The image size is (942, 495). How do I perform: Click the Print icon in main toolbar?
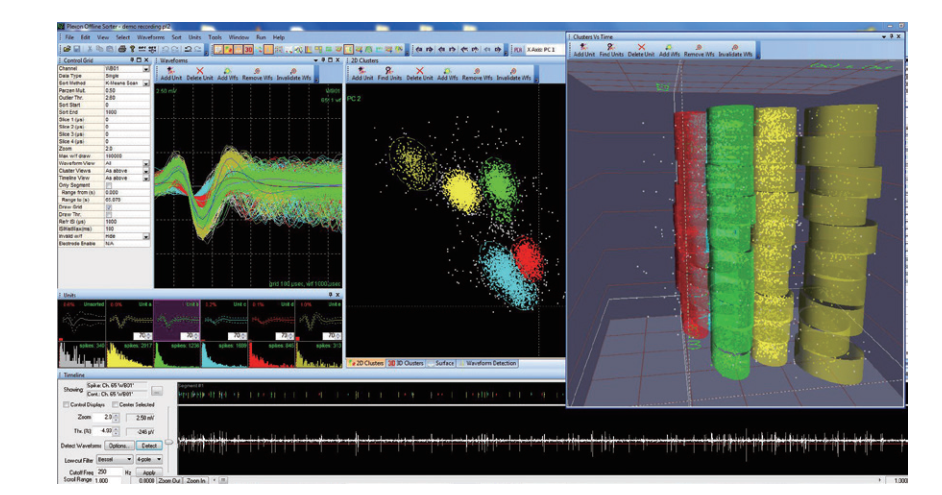coord(122,49)
